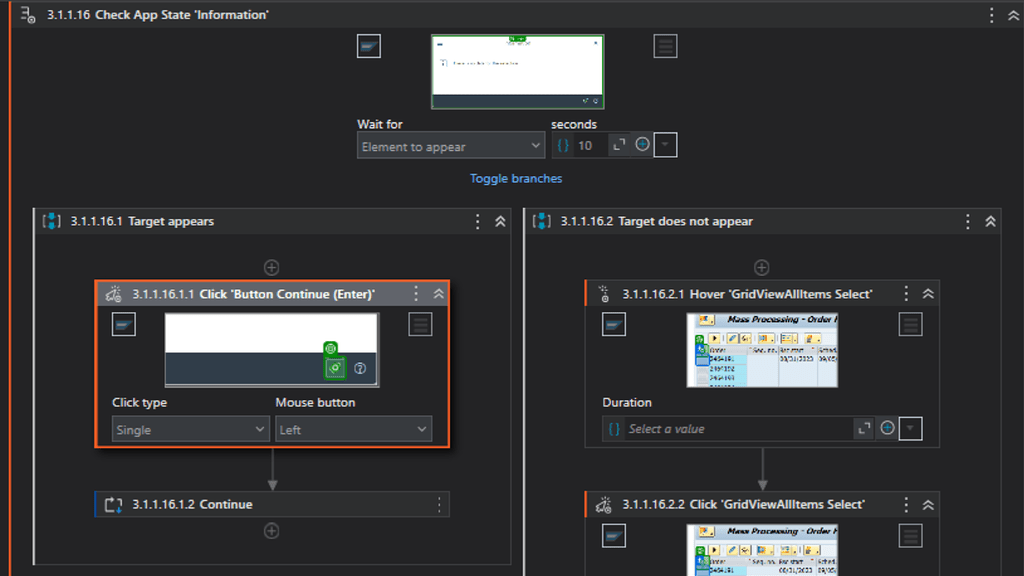Viewport: 1024px width, 576px height.
Task: Open the three-dot menu on the Continue activity
Action: (x=438, y=504)
